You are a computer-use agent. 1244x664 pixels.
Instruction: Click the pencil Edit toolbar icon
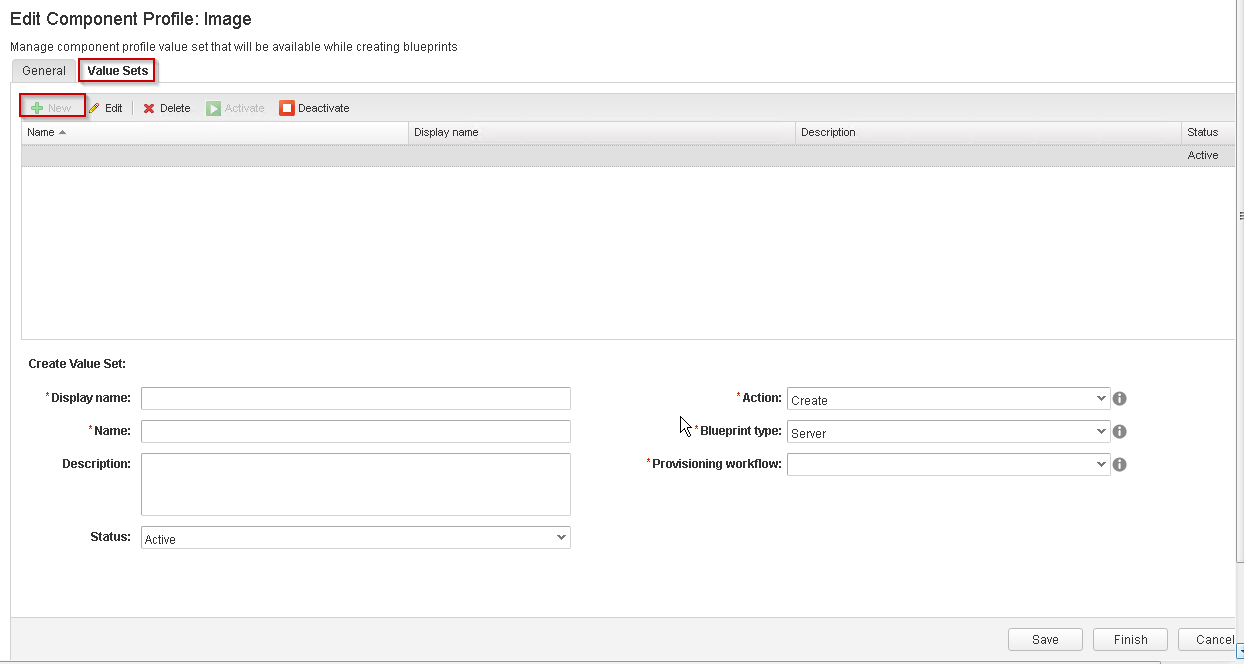[94, 108]
